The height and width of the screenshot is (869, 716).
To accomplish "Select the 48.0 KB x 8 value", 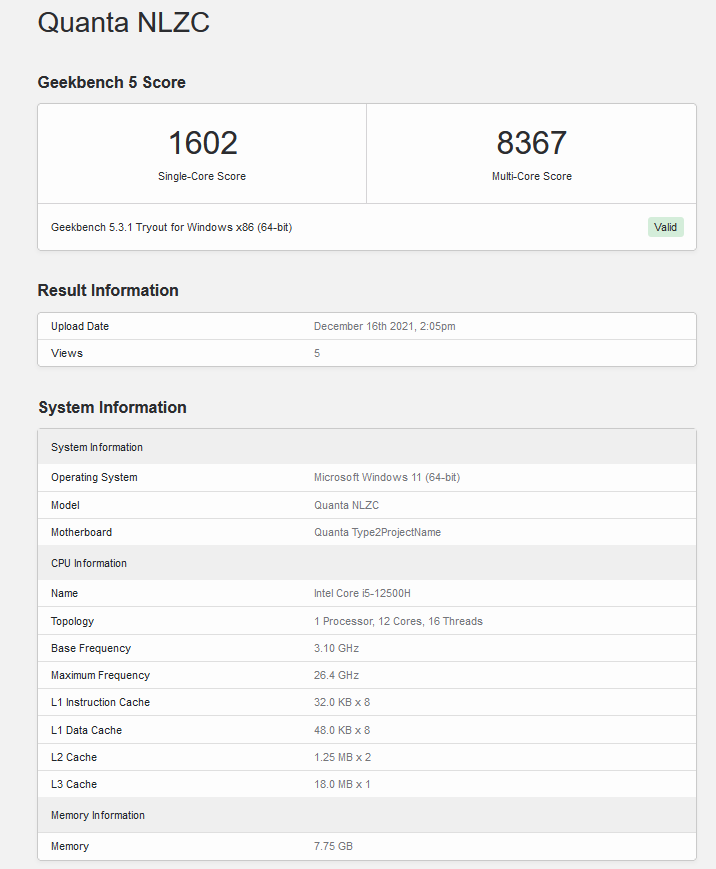I will tap(342, 730).
